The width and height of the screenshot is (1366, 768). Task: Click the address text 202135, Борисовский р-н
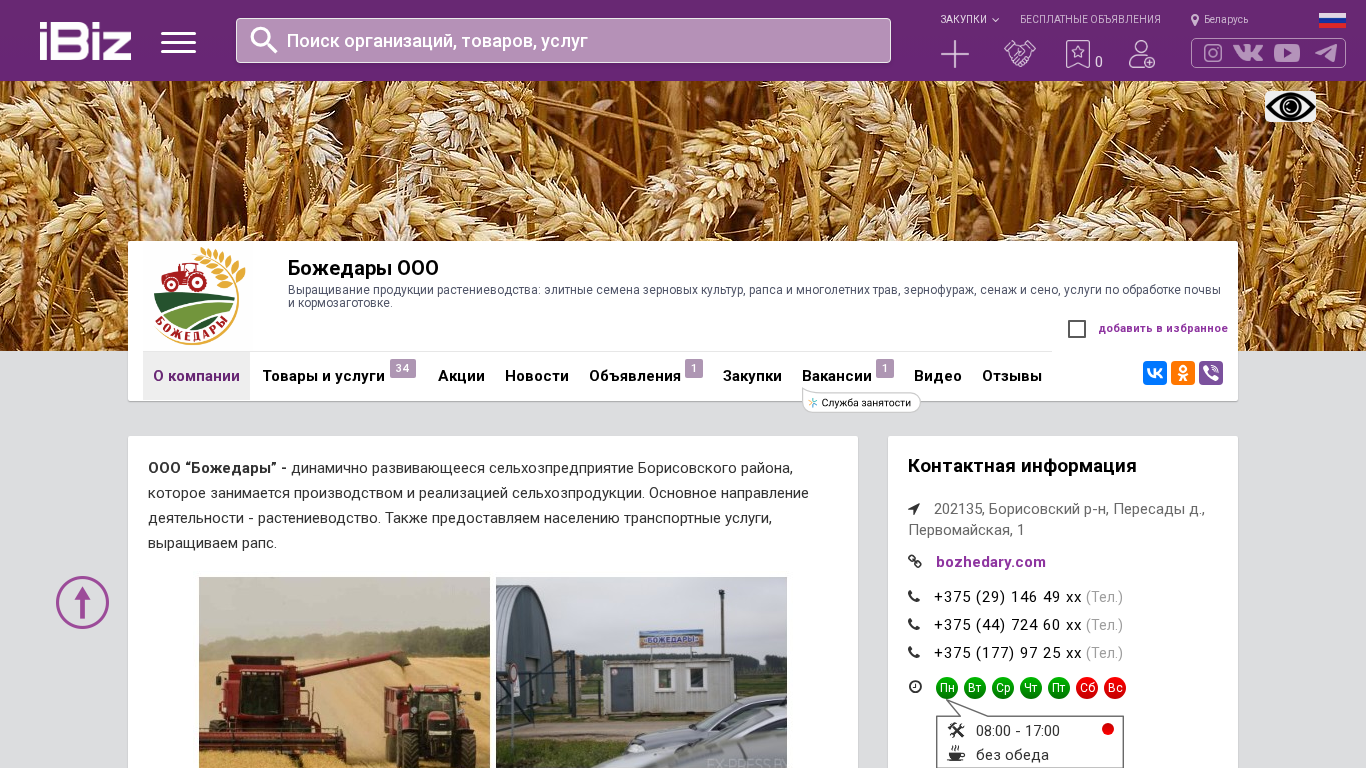pyautogui.click(x=1057, y=519)
